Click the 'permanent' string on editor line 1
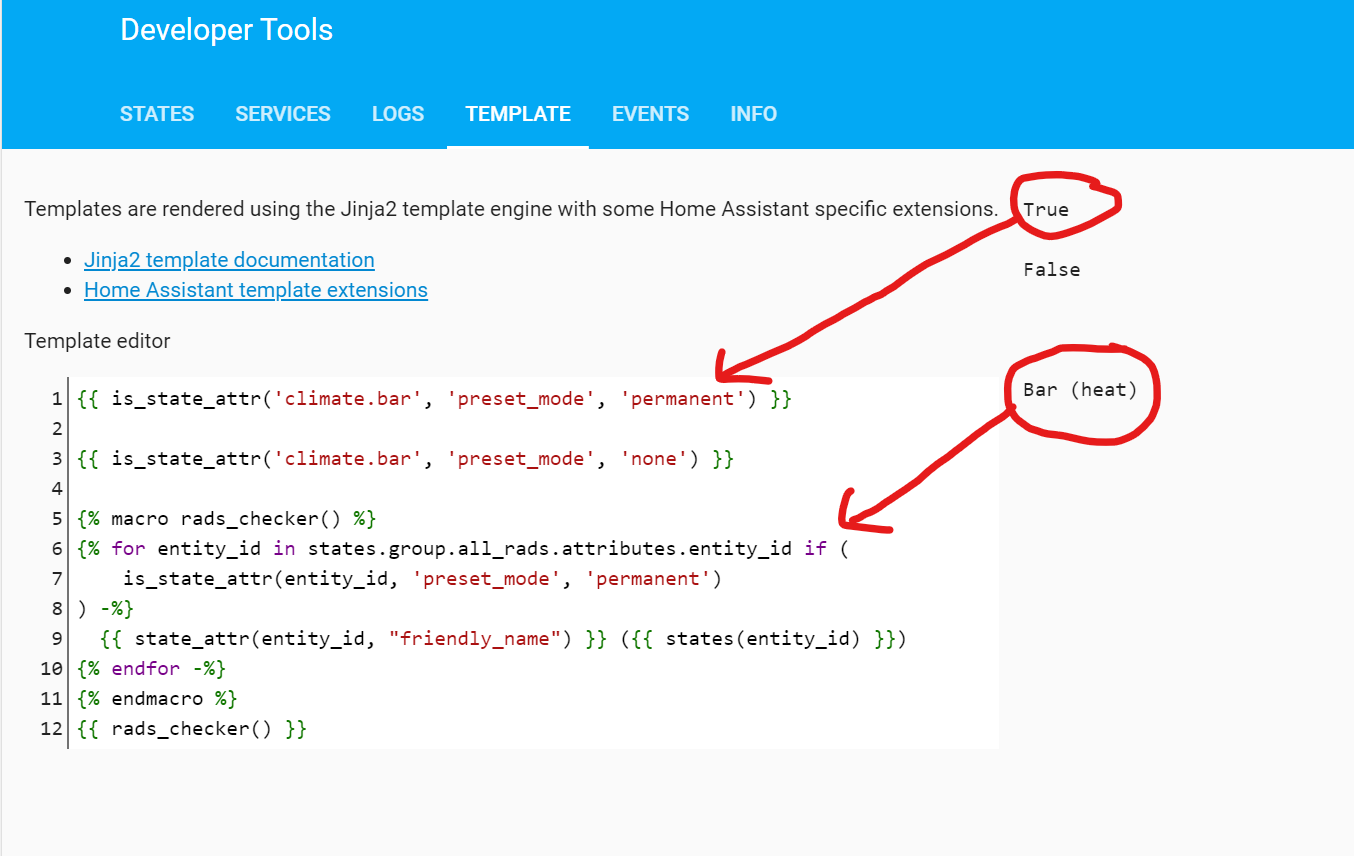1354x856 pixels. [678, 399]
